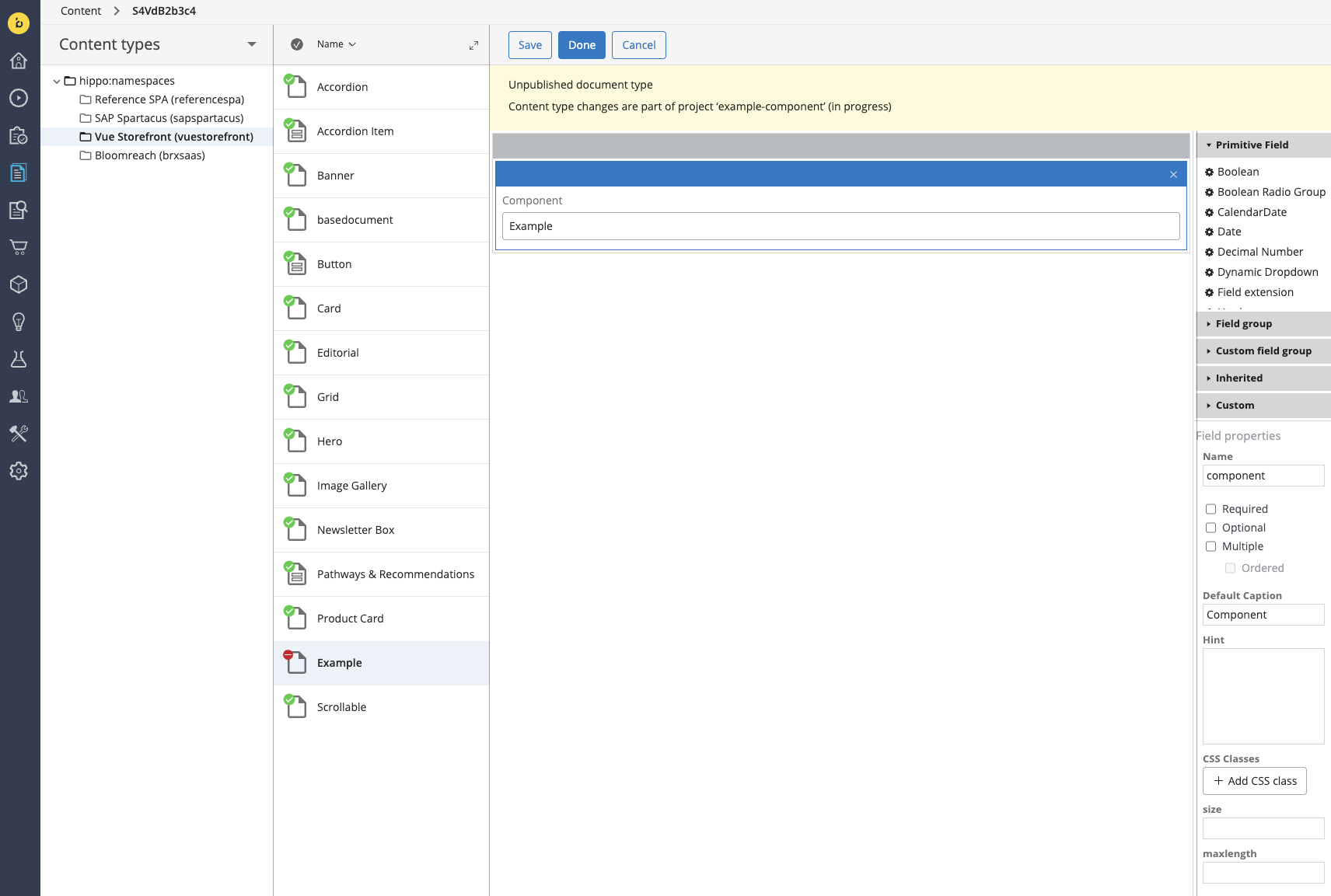Click the Add CSS class button
Viewport: 1331px width, 896px height.
click(1254, 781)
